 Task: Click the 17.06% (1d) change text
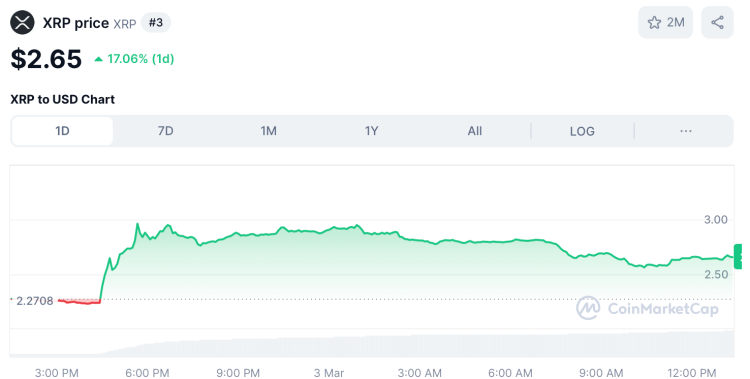141,59
